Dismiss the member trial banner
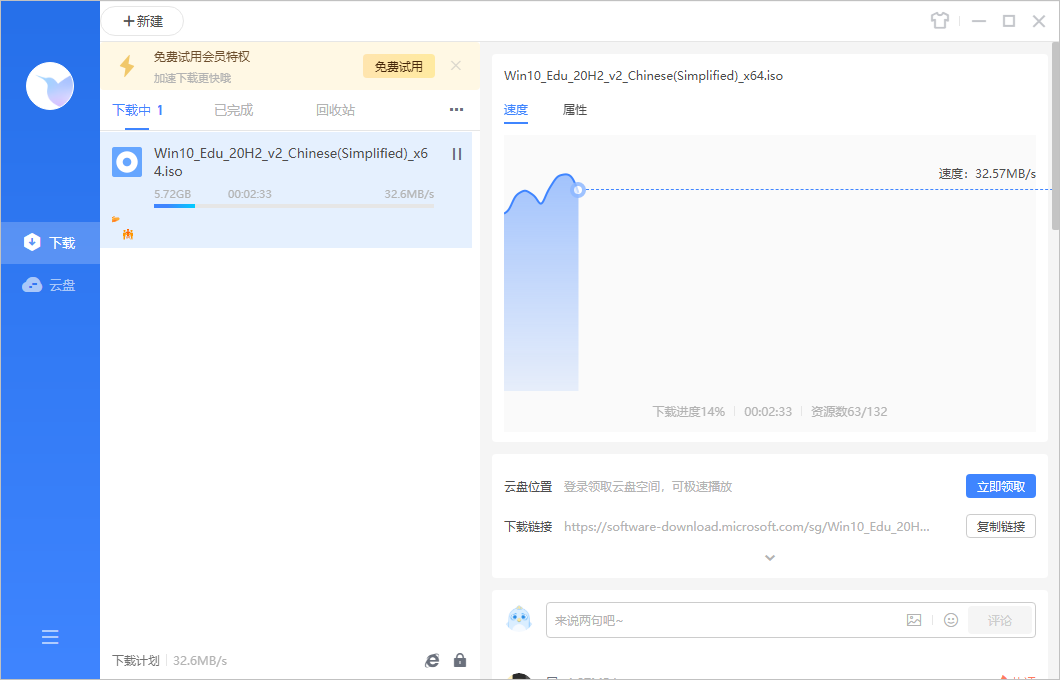Image resolution: width=1060 pixels, height=680 pixels. tap(456, 66)
